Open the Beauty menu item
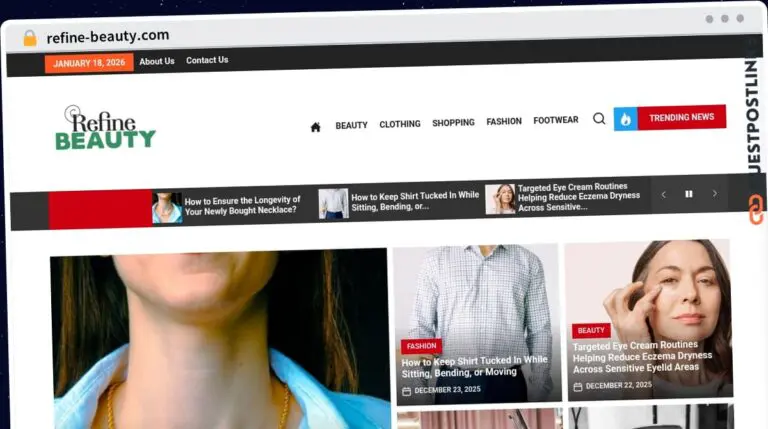 [351, 125]
